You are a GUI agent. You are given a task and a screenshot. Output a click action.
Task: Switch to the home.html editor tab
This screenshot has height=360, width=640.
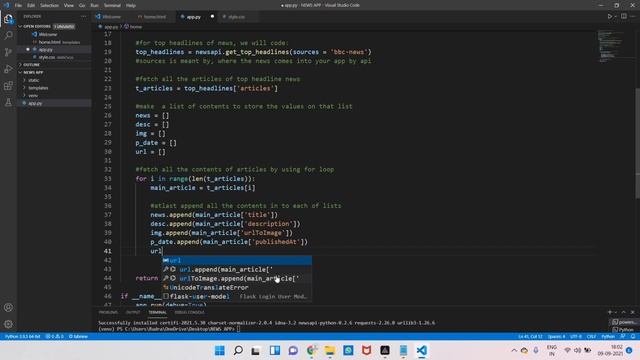pos(154,17)
